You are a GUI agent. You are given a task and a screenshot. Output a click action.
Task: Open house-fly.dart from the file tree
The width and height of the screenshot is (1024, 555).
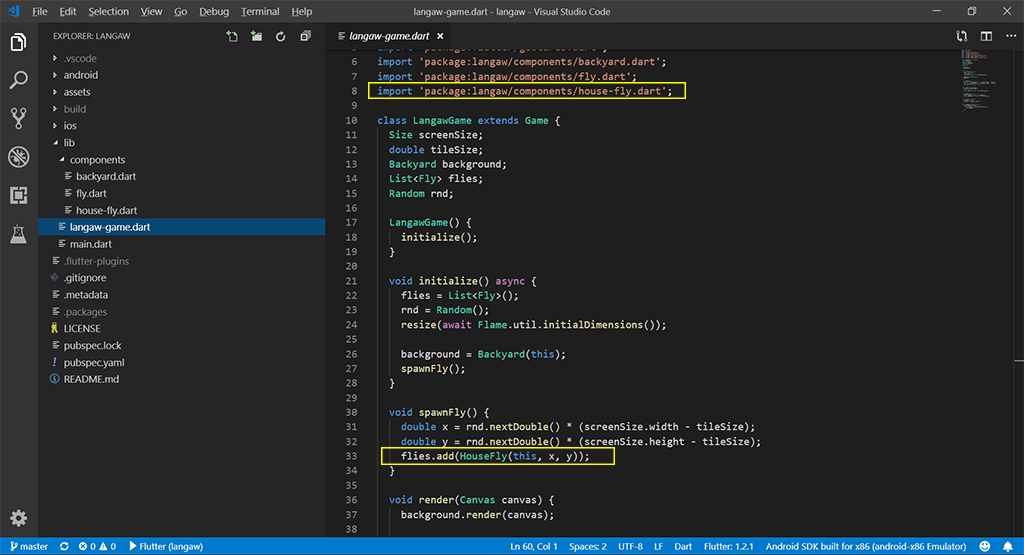106,210
